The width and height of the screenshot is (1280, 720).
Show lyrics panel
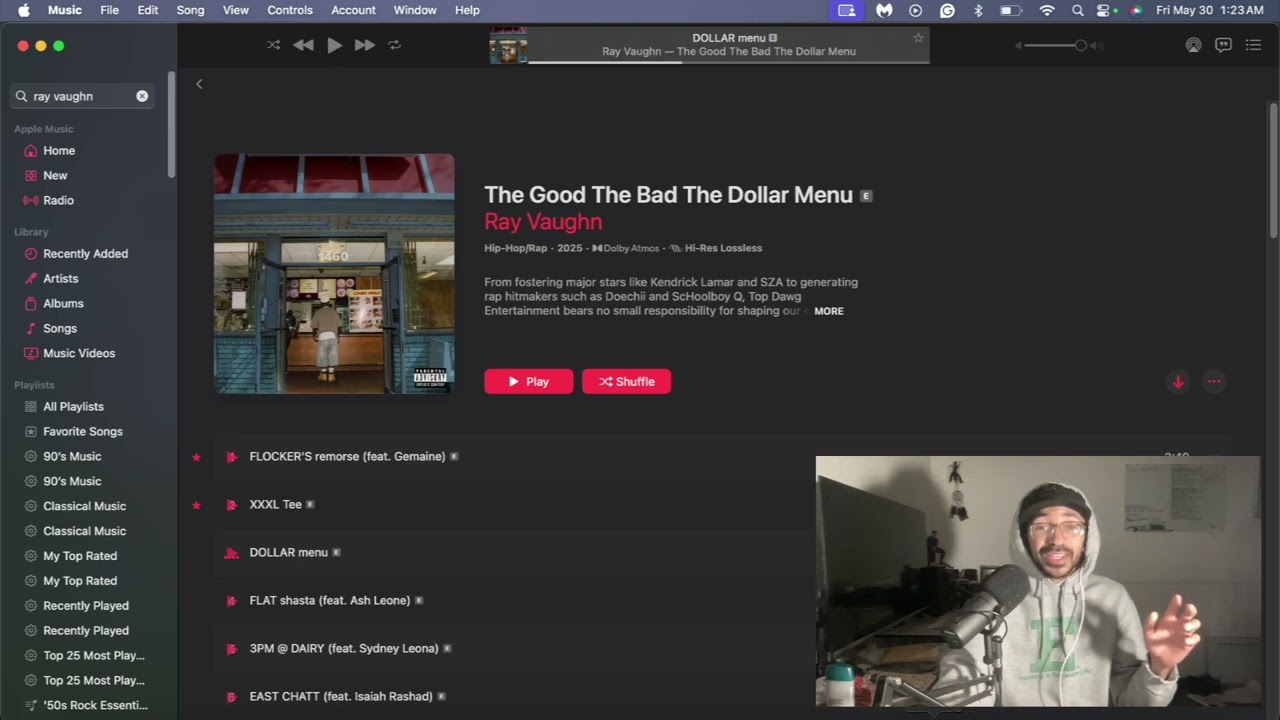point(1223,45)
